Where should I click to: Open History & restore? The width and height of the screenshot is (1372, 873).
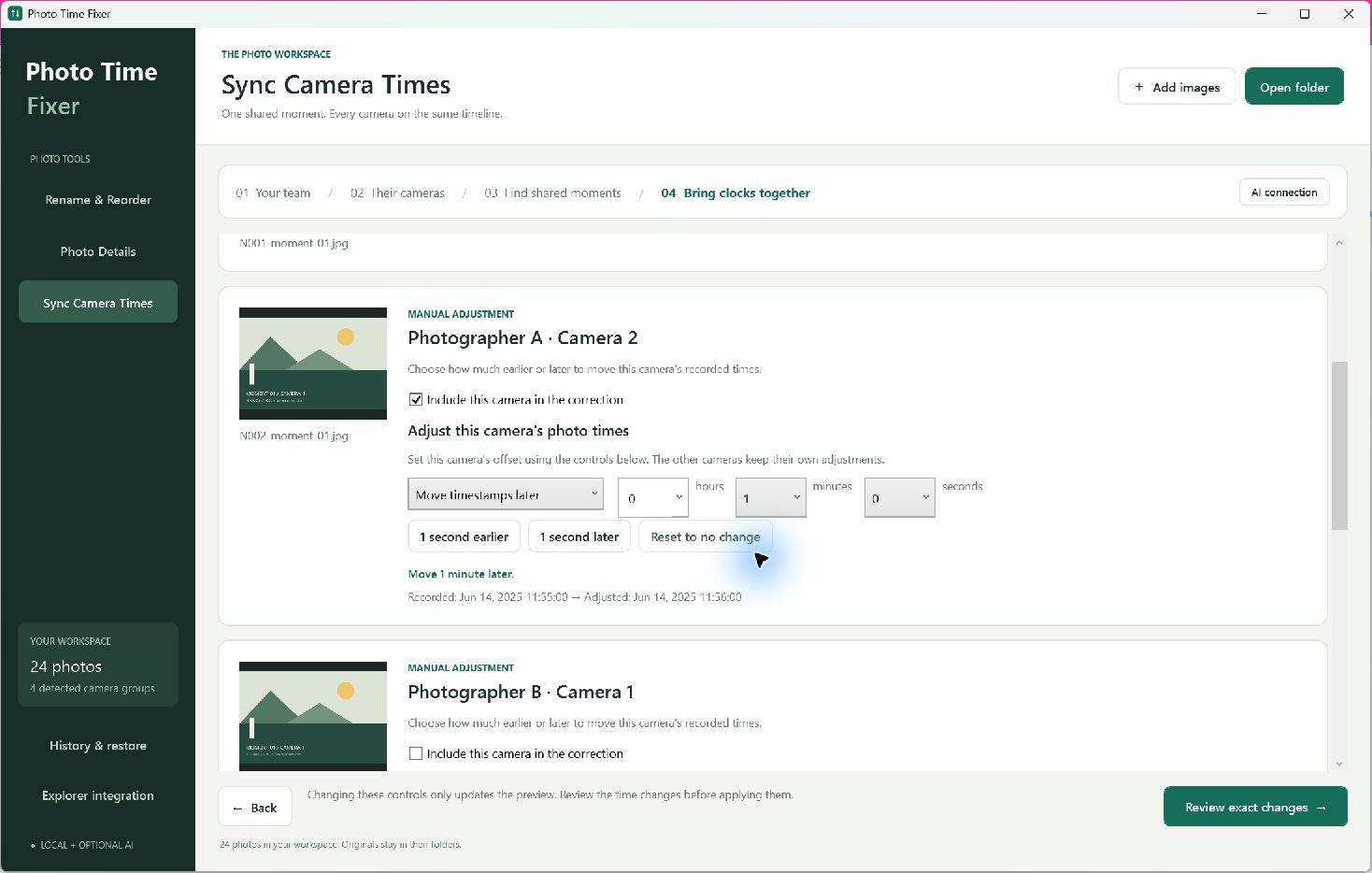98,746
